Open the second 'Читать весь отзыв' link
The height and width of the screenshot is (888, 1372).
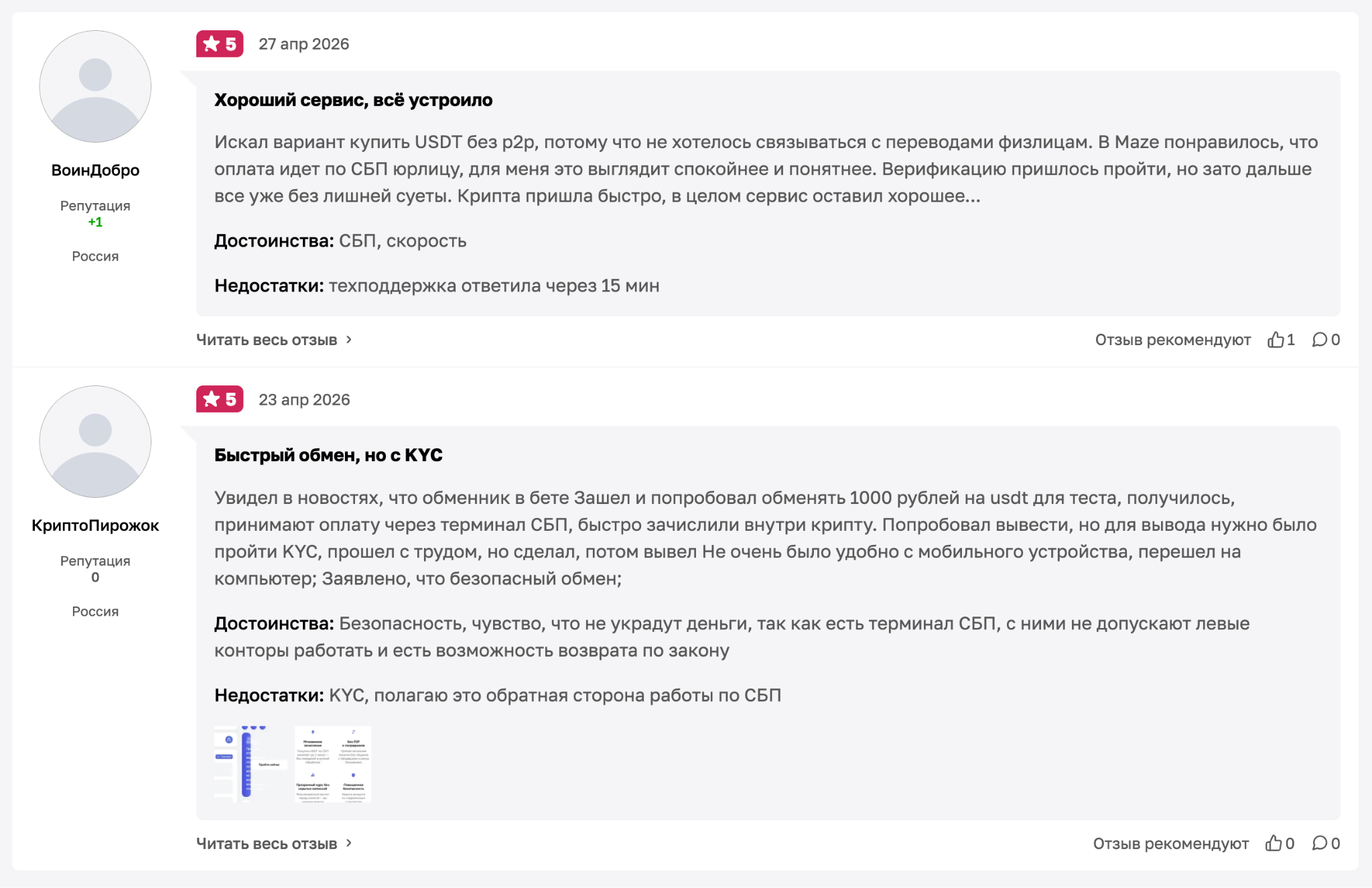pos(267,843)
